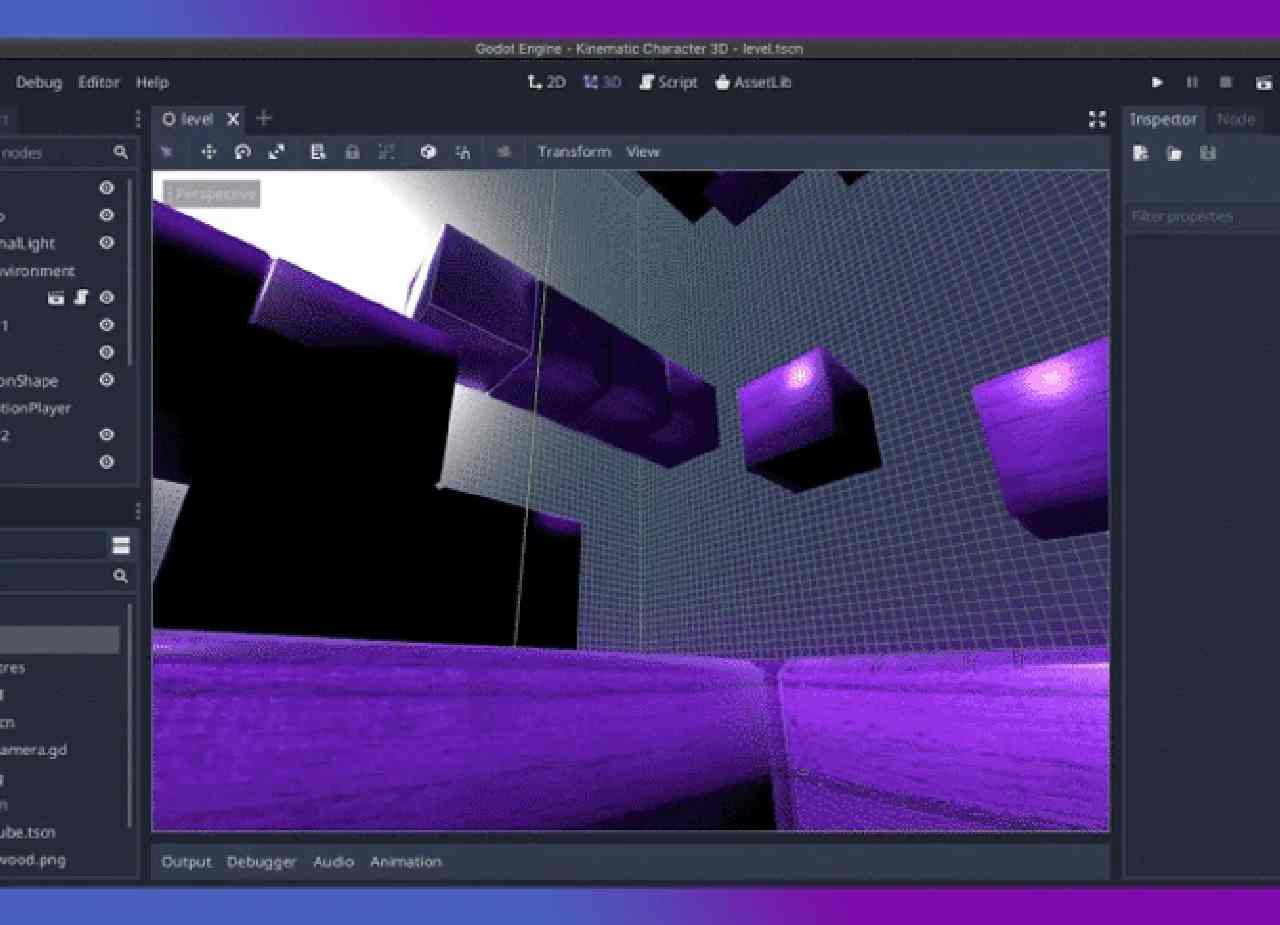Image resolution: width=1280 pixels, height=925 pixels.
Task: Toggle the local space cube icon
Action: (x=428, y=152)
